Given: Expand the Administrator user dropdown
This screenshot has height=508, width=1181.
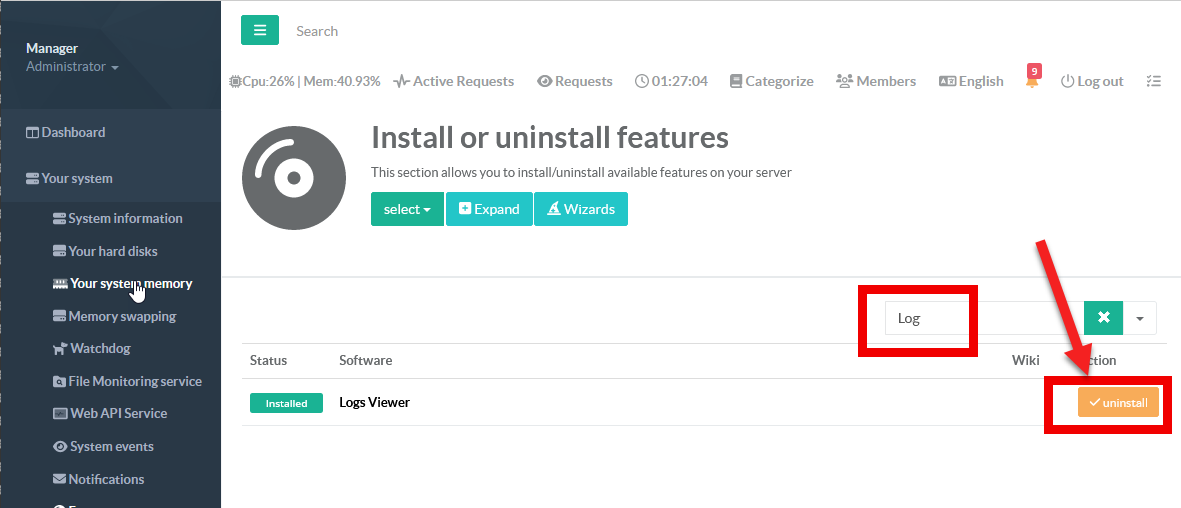Looking at the screenshot, I should coord(72,67).
